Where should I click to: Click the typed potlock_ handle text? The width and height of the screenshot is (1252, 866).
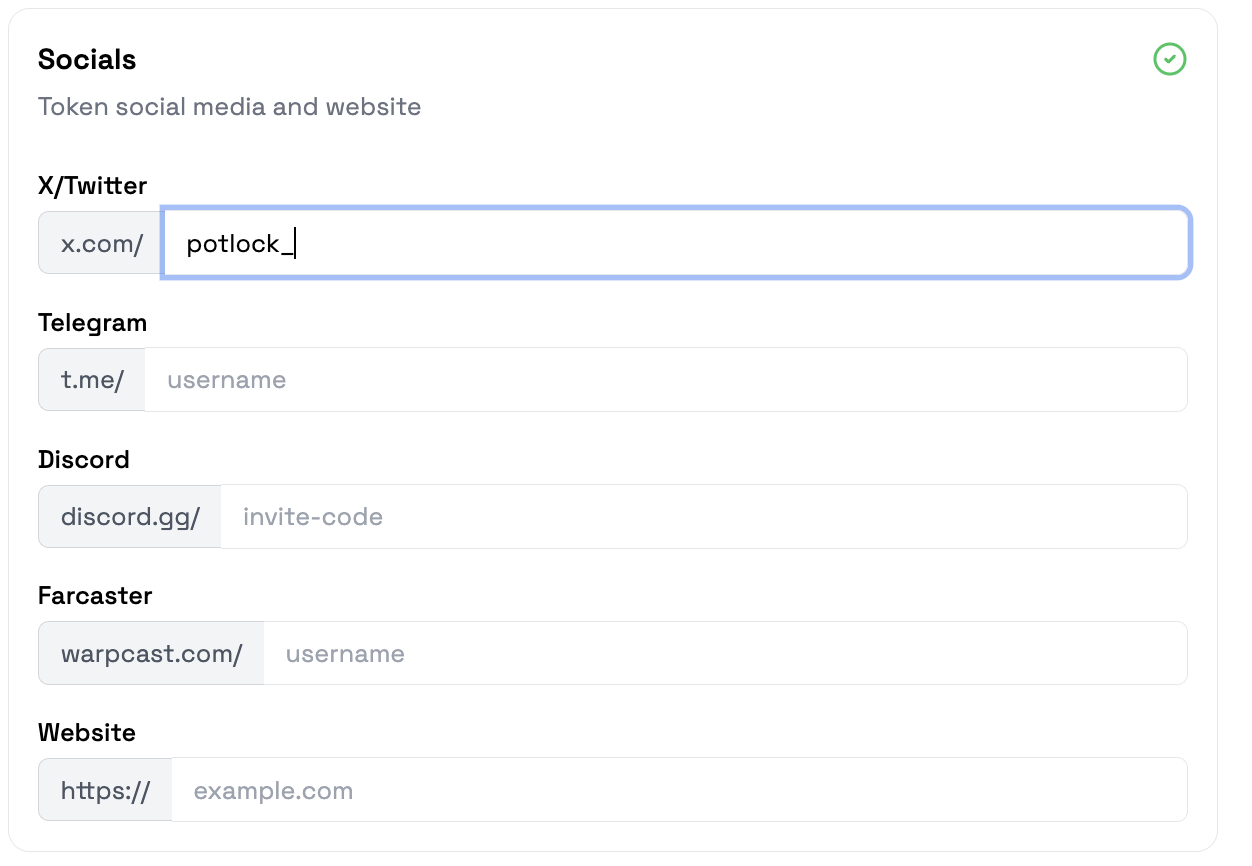240,243
